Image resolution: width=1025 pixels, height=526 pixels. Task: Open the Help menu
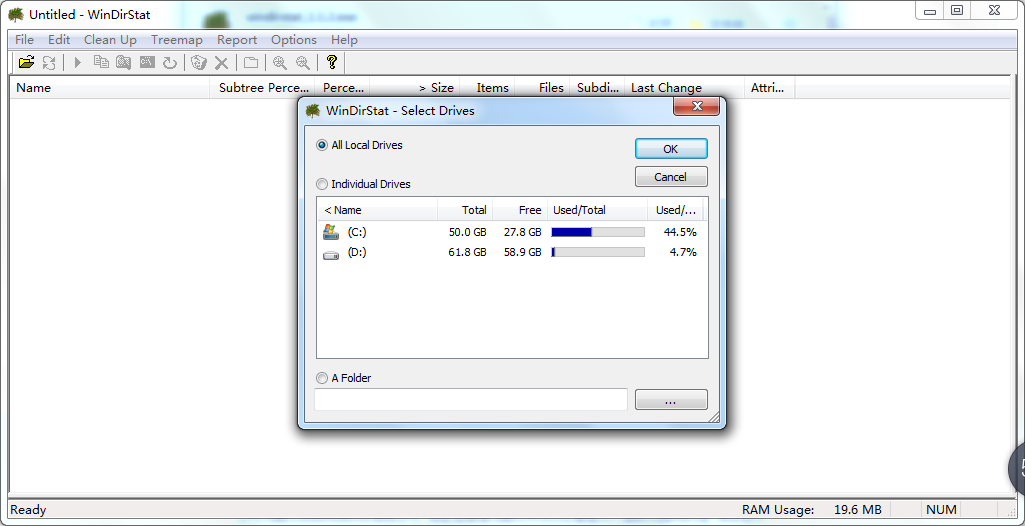tap(344, 40)
